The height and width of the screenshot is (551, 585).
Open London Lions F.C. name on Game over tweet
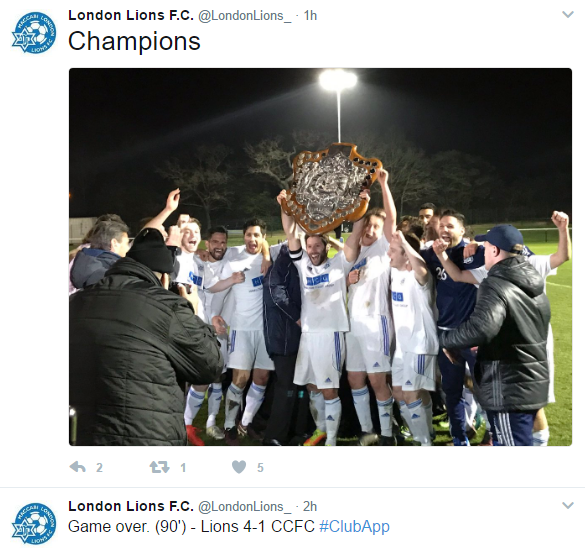tap(131, 506)
